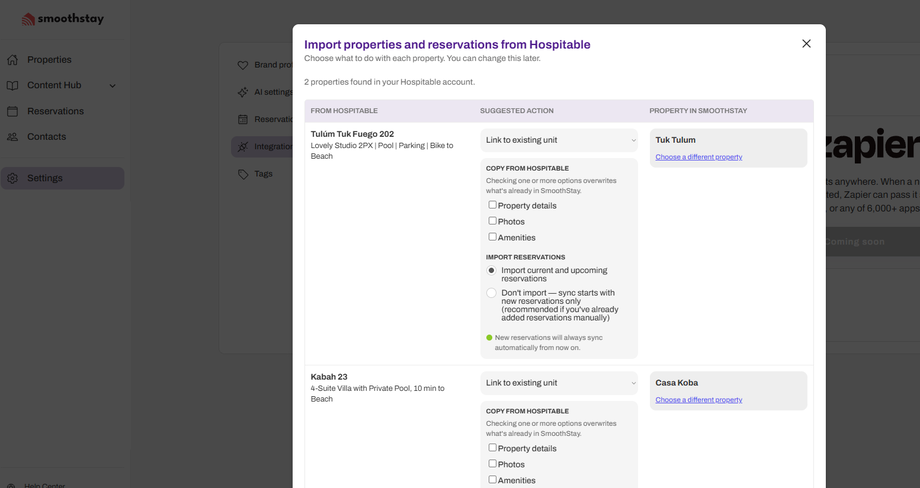Open Link to existing unit dropdown for Tulúm
Viewport: 920px width, 488px height.
click(559, 140)
